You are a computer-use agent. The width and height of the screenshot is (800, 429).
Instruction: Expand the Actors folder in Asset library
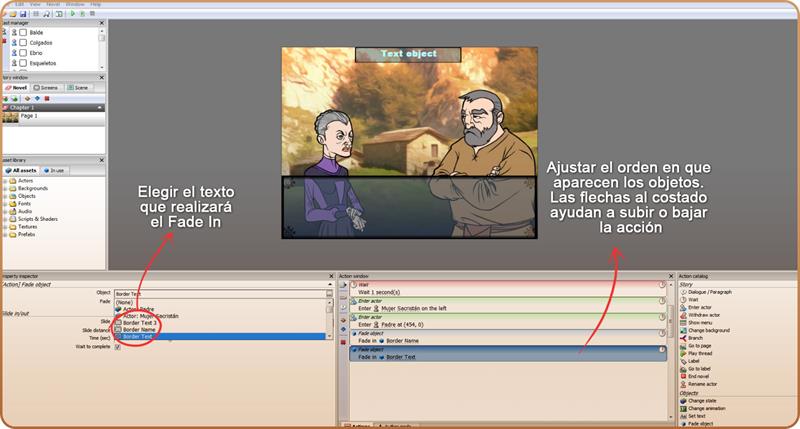pos(5,181)
